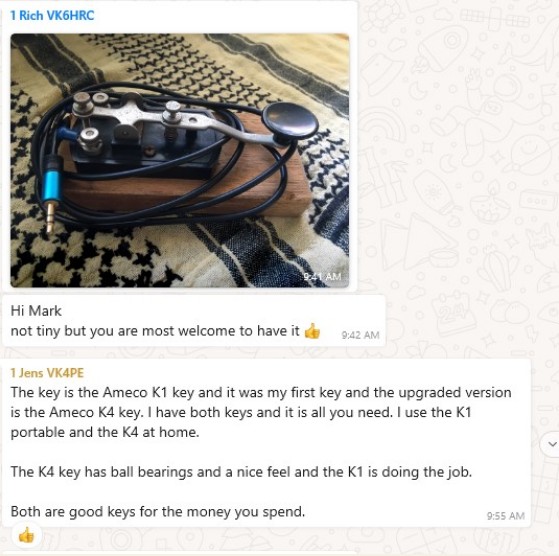Select "portable and the K4 at home" line
The image size is (559, 556).
coord(105,432)
